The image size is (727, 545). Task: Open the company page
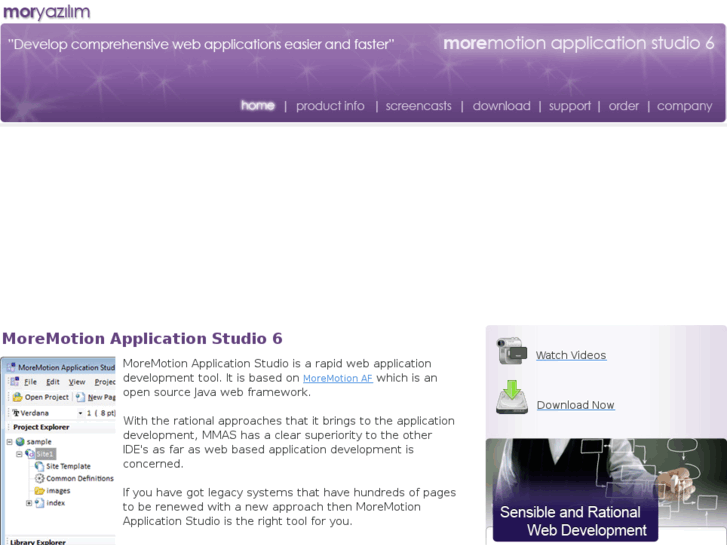[x=684, y=106]
